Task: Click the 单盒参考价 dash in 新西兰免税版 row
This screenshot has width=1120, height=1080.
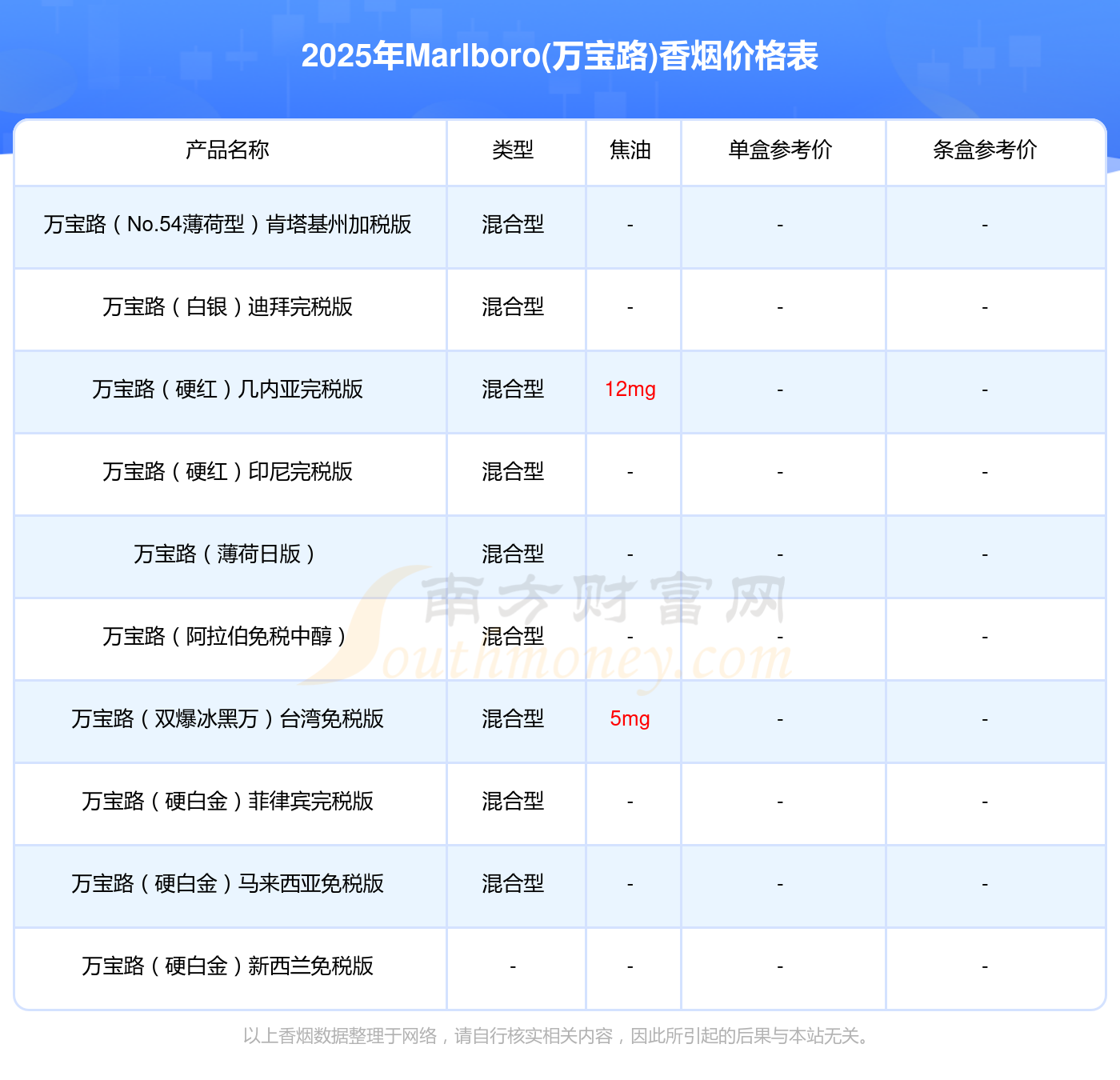Action: click(x=780, y=967)
